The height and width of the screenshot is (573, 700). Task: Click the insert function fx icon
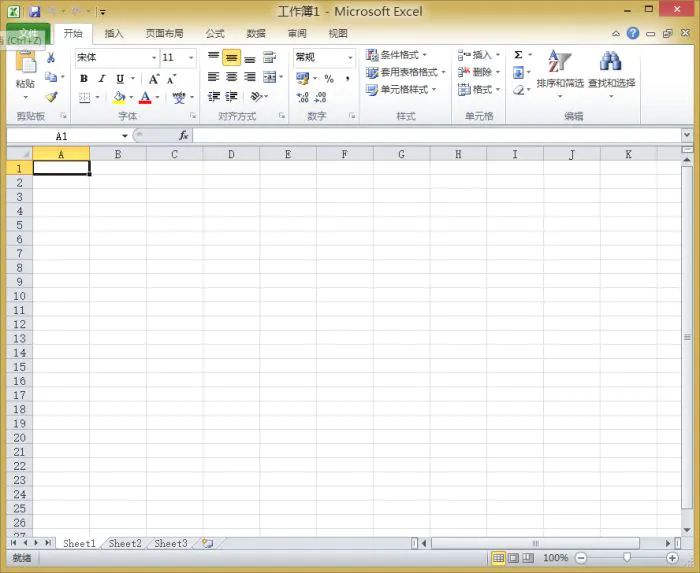click(183, 135)
